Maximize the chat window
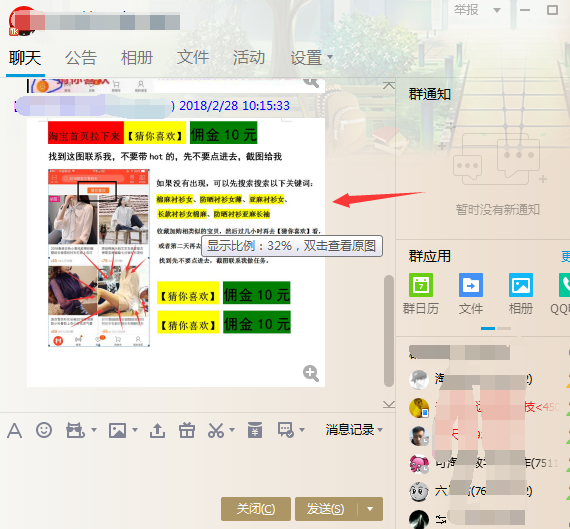Screen dimensions: 570x529 pos(552,10)
